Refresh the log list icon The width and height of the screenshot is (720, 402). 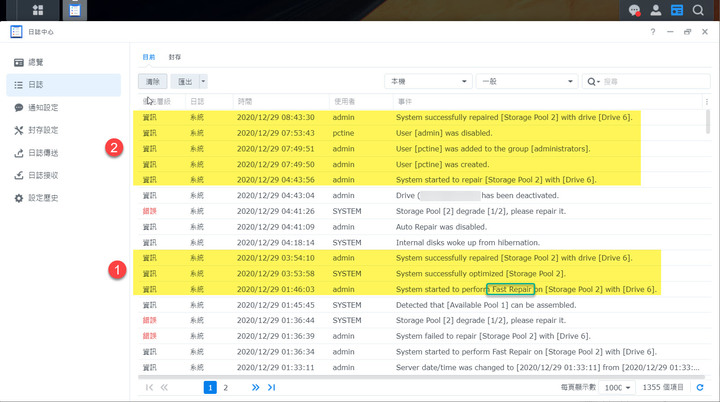pos(700,387)
